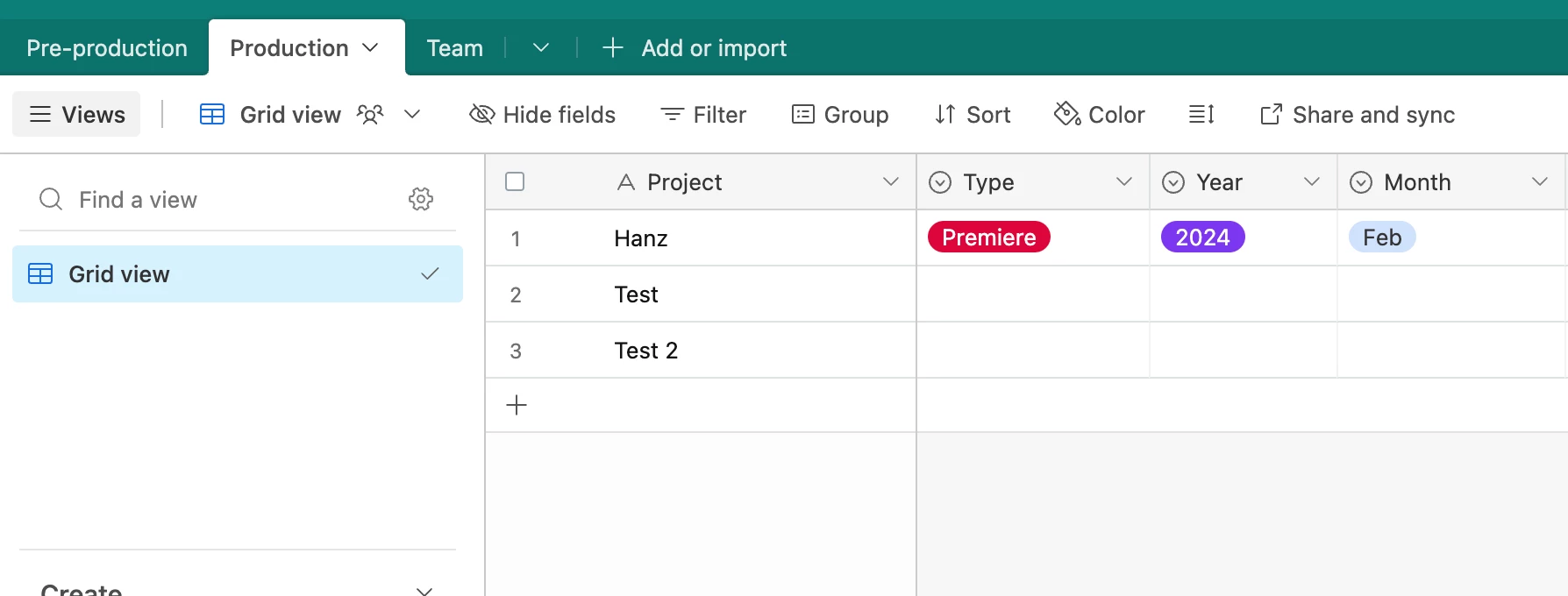
Task: Click the red Premiere tag
Action: point(988,238)
